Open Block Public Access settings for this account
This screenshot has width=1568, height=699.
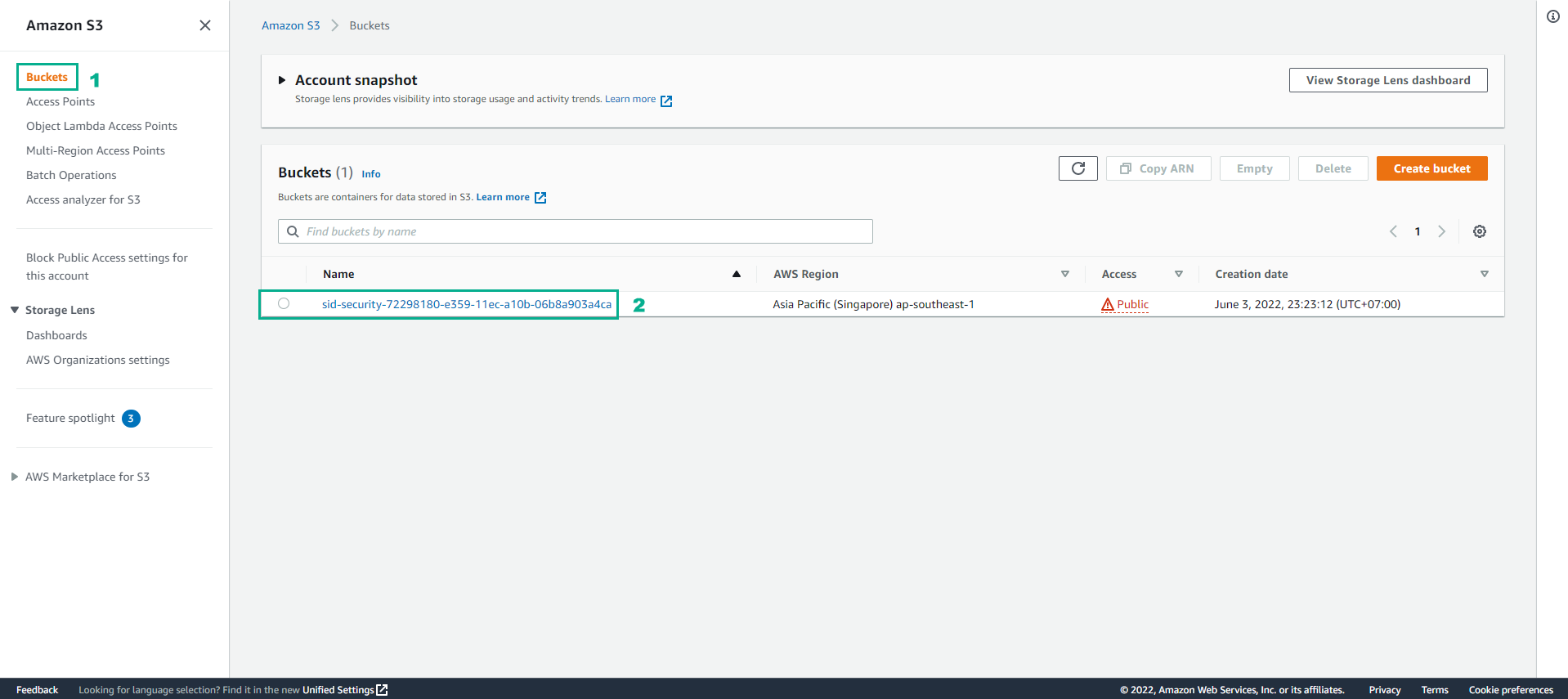pos(107,267)
